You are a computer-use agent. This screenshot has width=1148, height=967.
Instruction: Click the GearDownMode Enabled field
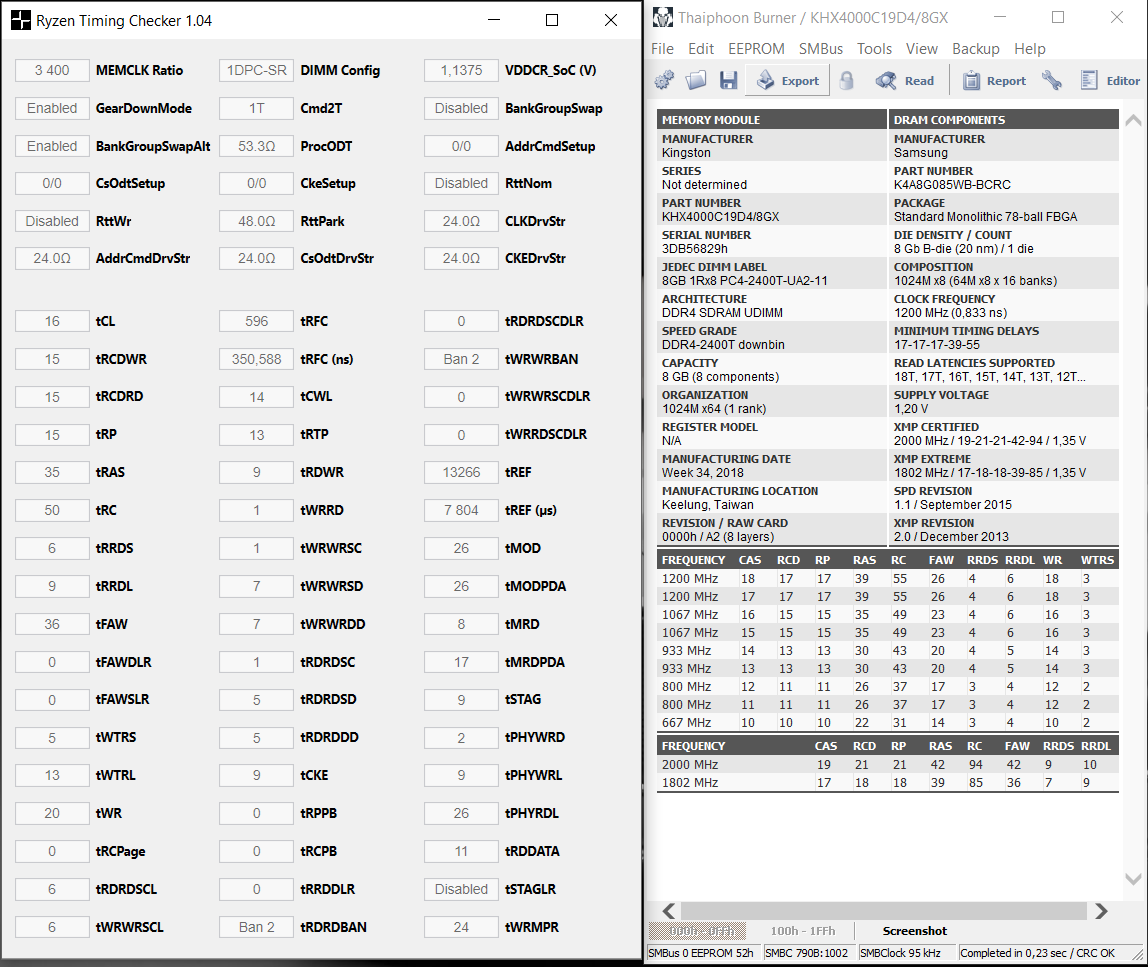(52, 108)
